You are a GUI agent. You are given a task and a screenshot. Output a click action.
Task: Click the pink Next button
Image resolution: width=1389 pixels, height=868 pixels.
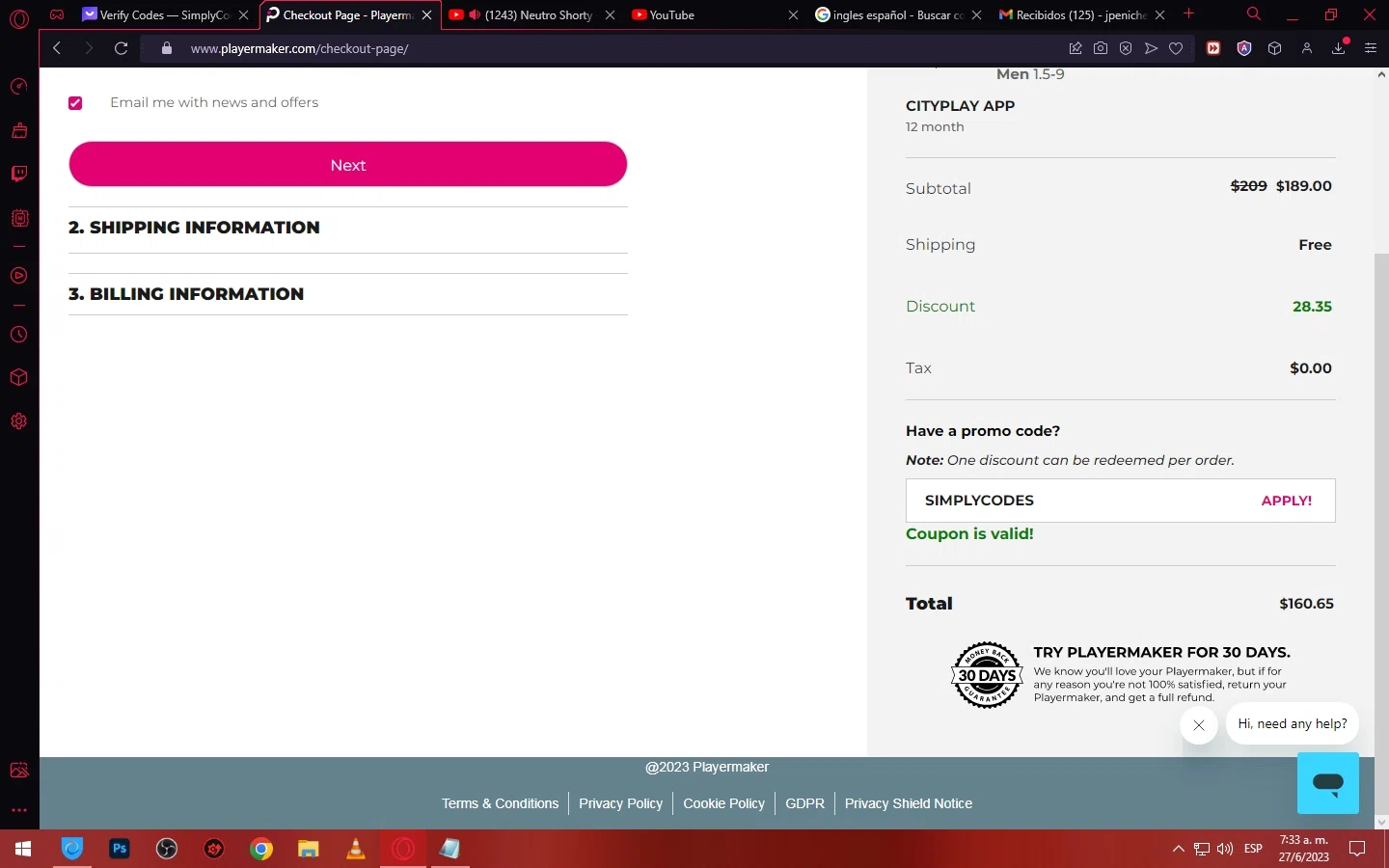pos(348,165)
